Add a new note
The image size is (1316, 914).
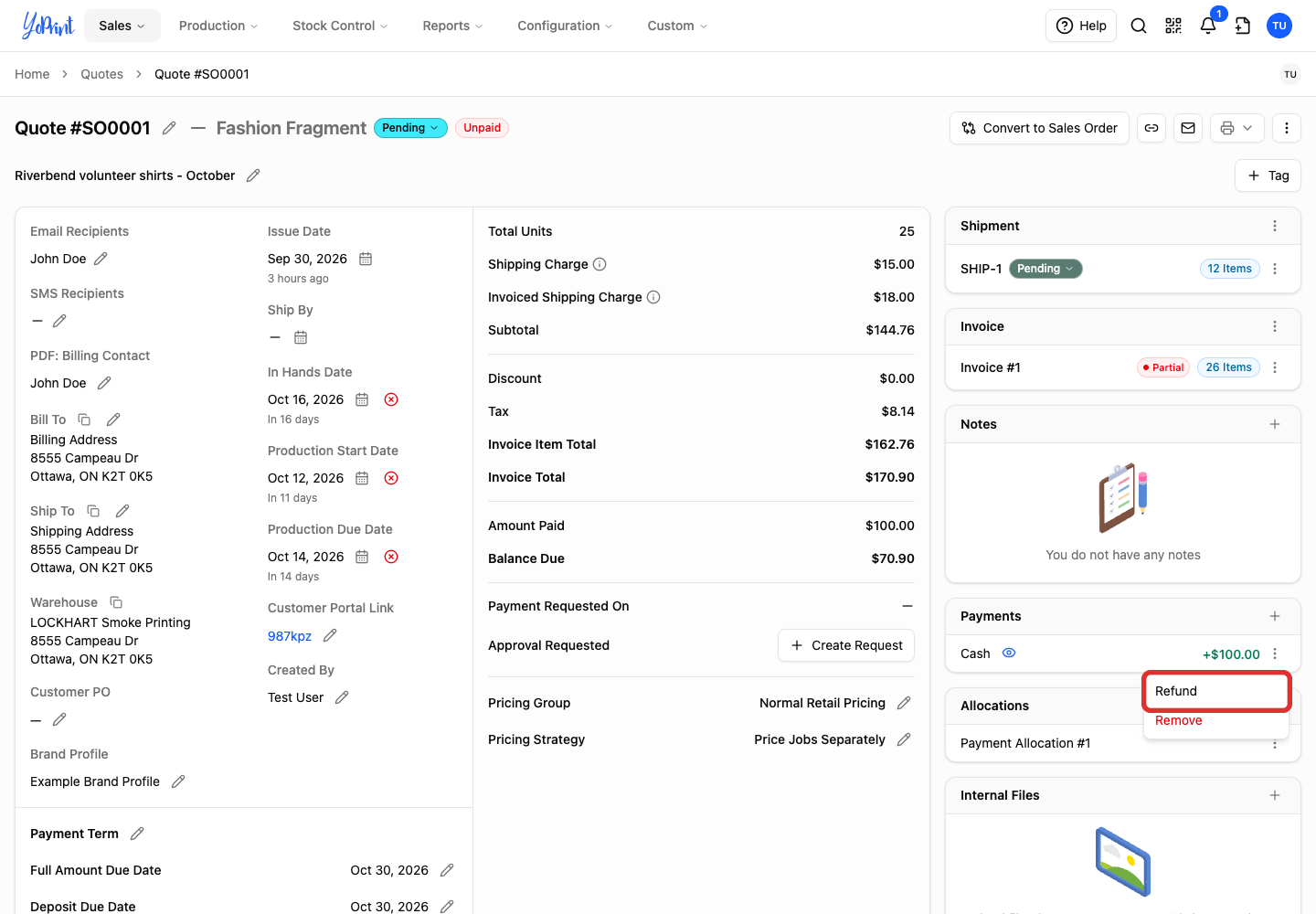(x=1275, y=424)
